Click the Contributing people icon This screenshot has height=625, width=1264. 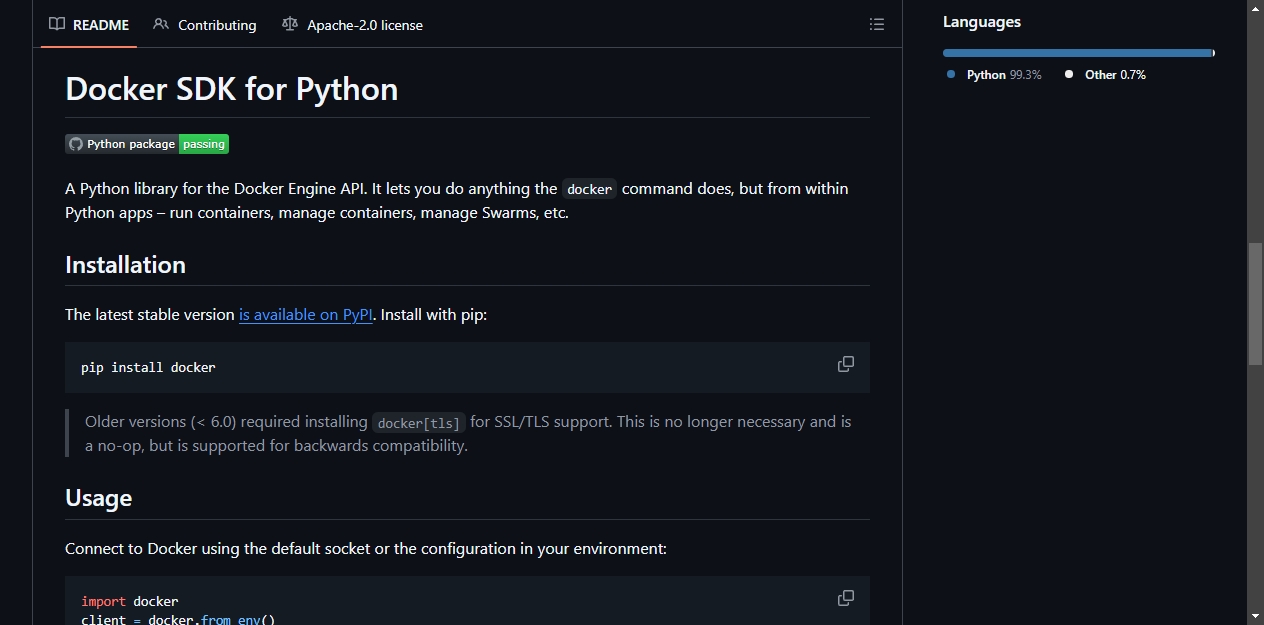click(x=161, y=24)
